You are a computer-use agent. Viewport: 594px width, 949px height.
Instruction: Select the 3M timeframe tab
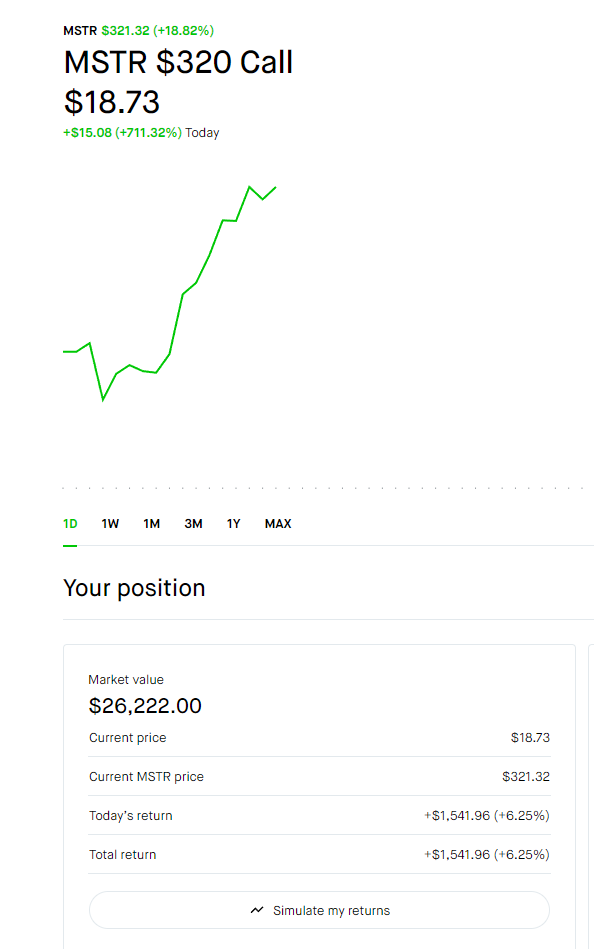193,523
